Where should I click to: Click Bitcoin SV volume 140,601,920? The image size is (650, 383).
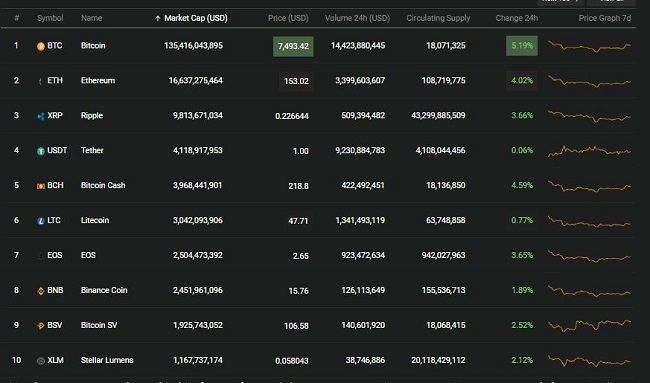[x=363, y=325]
